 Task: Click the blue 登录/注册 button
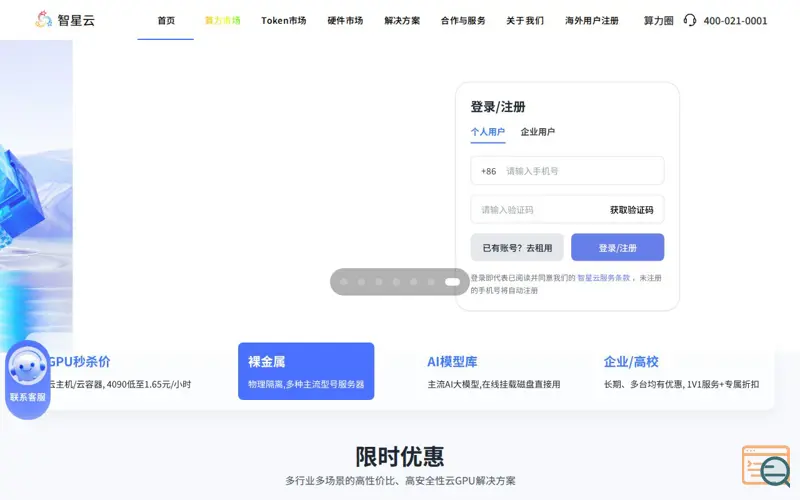tap(618, 247)
